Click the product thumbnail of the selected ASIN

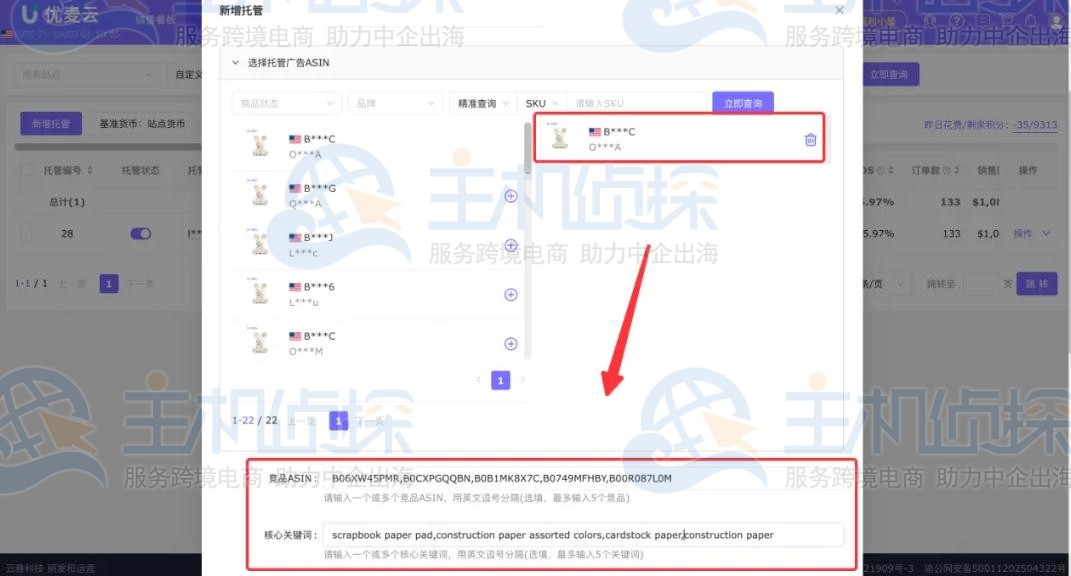[559, 138]
